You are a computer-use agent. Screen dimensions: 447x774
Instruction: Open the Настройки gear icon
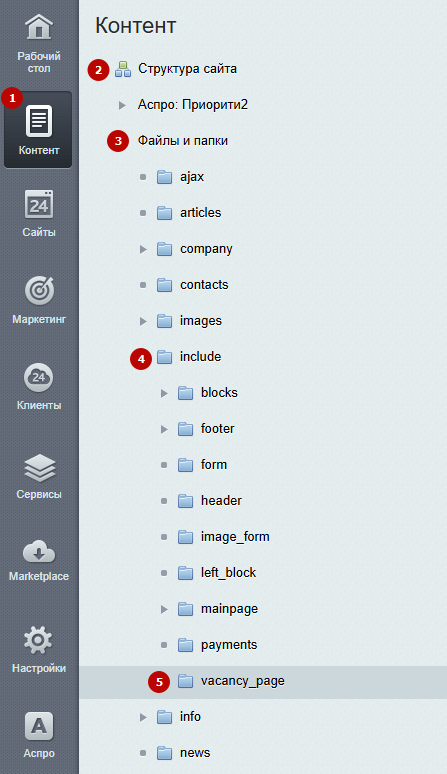[x=38, y=640]
